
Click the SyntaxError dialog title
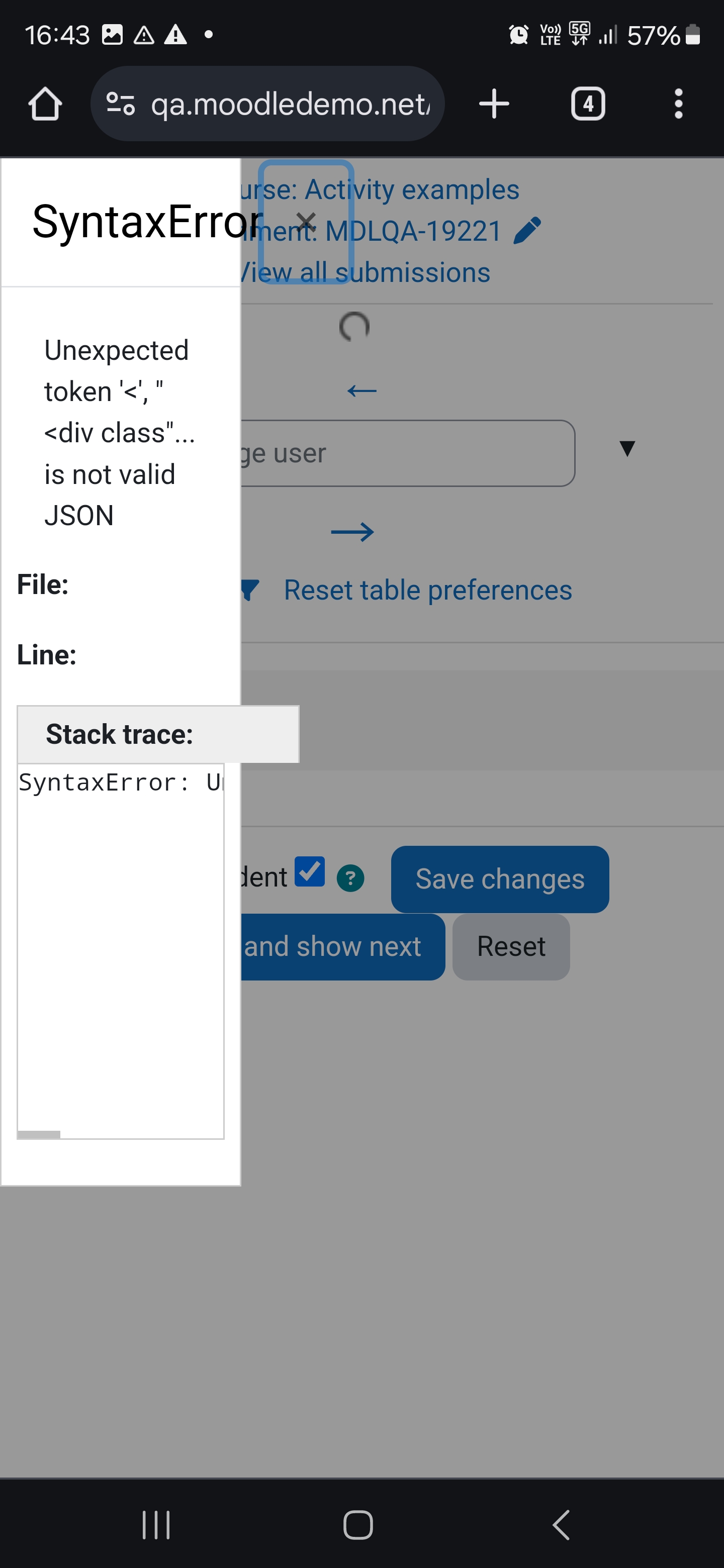(x=148, y=222)
